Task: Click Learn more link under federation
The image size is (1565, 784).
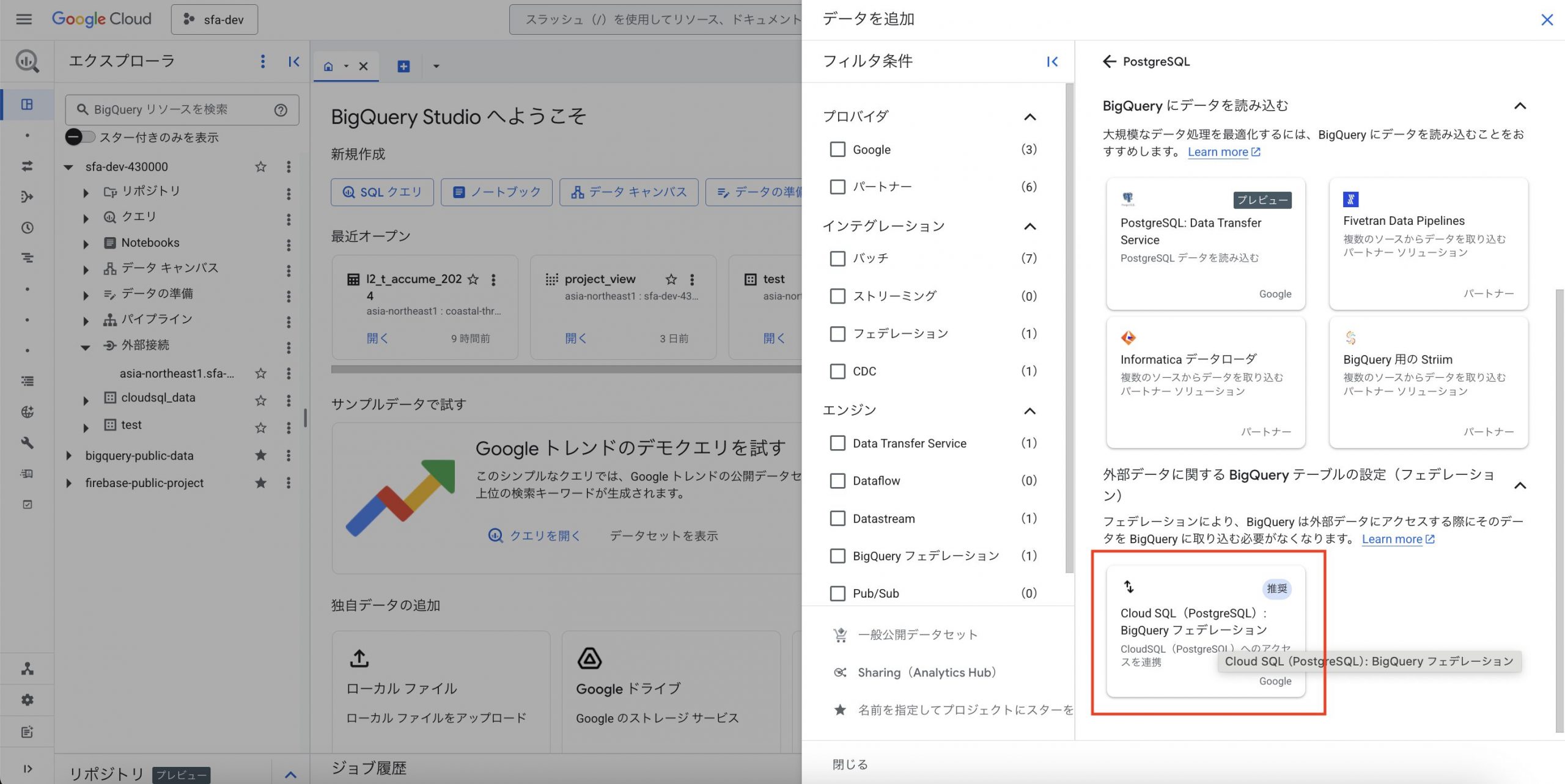Action: [1397, 539]
